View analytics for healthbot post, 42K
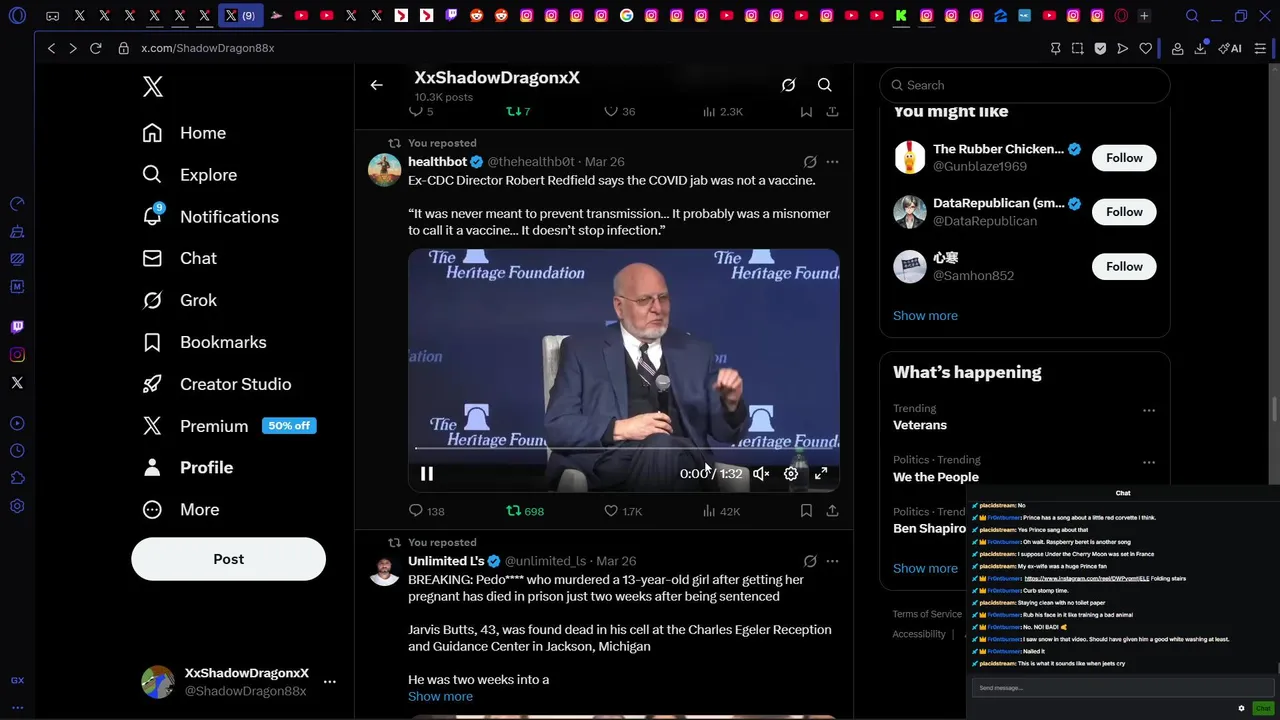 (721, 511)
